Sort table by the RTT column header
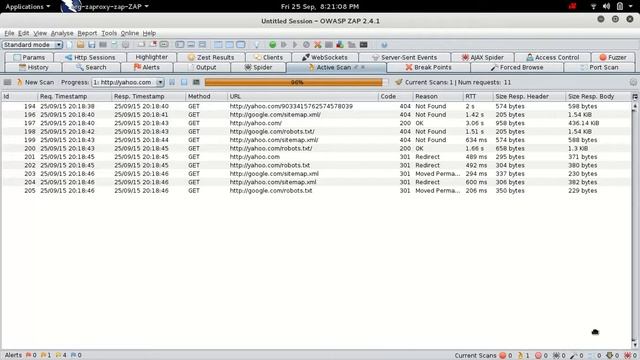640x360 pixels. tap(478, 96)
